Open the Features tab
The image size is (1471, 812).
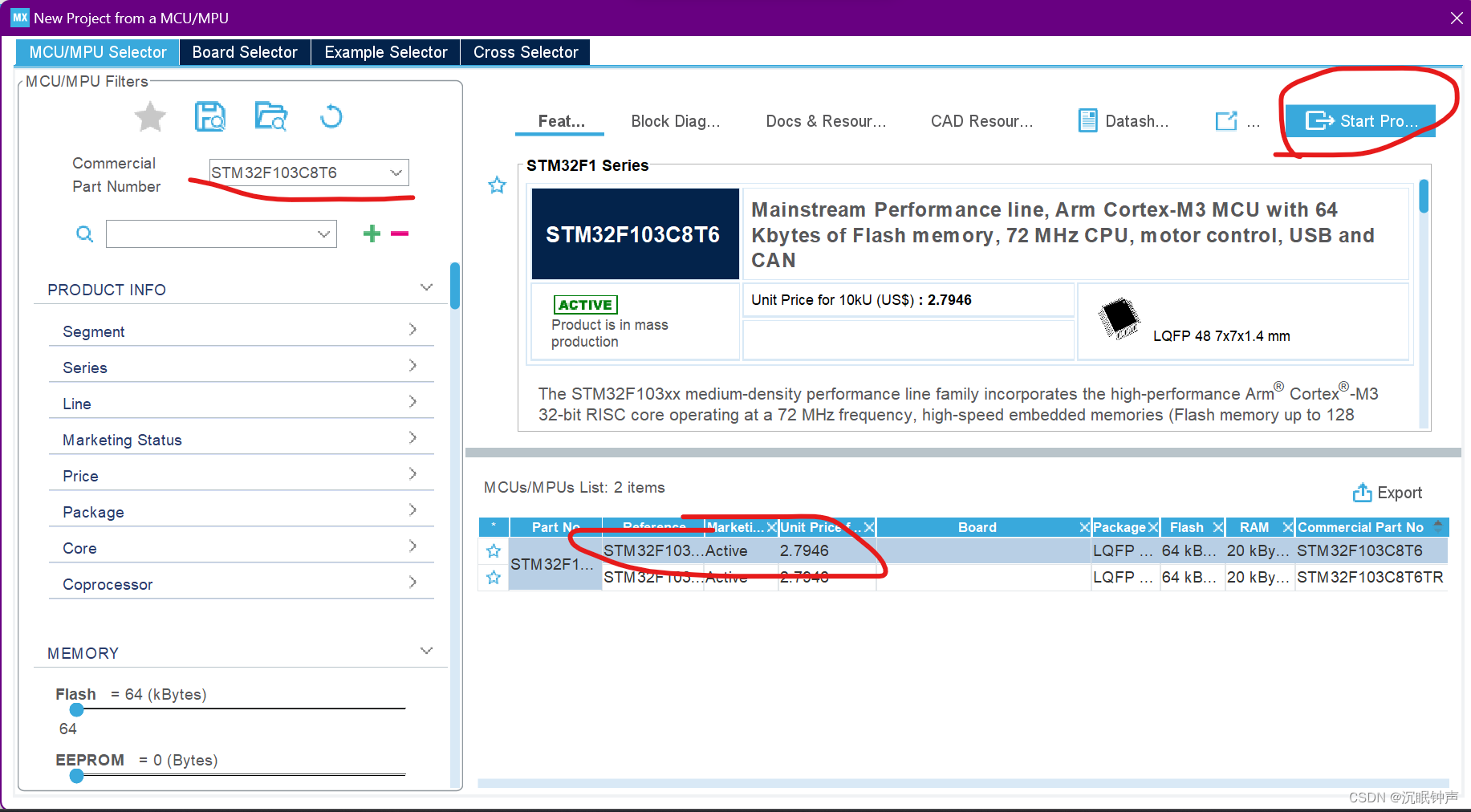click(x=560, y=121)
